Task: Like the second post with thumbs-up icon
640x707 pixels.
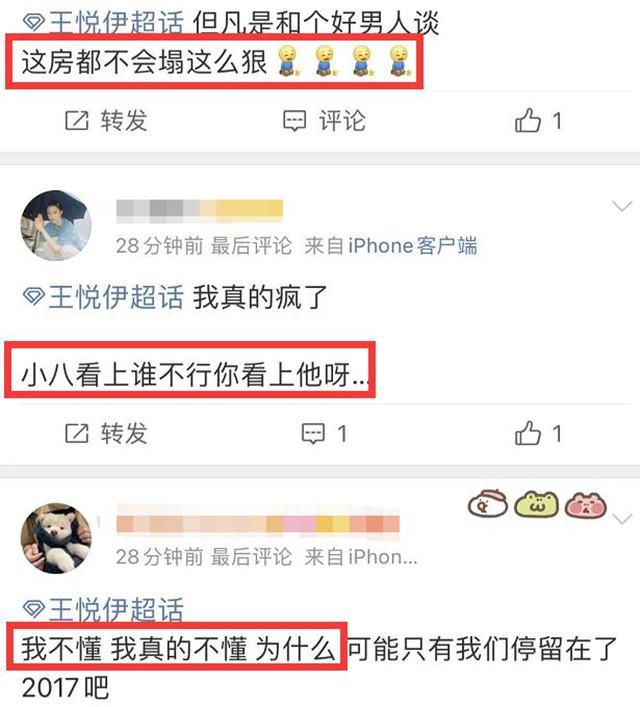Action: (x=528, y=433)
